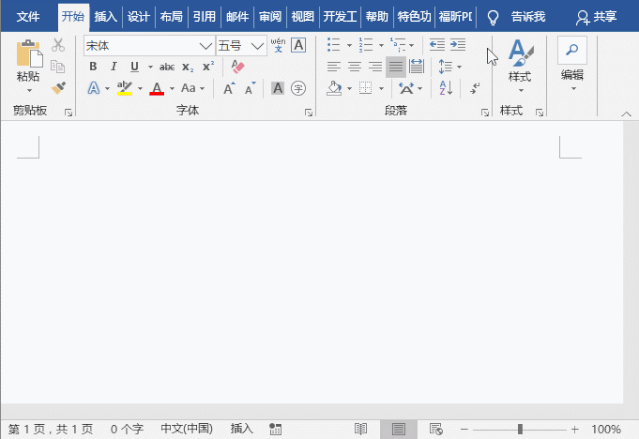The height and width of the screenshot is (439, 639).
Task: Click the Paste clipboard icon
Action: pyautogui.click(x=29, y=53)
